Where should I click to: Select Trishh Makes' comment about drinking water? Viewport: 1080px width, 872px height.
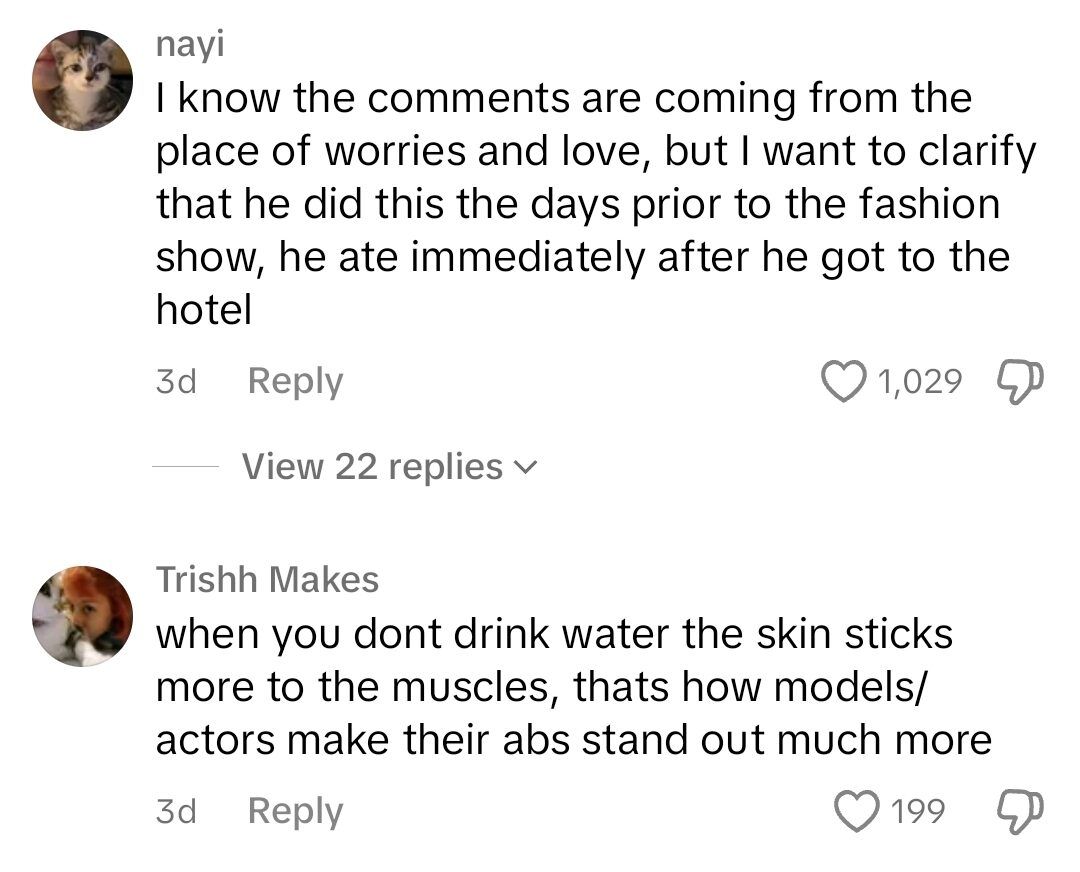coord(570,687)
